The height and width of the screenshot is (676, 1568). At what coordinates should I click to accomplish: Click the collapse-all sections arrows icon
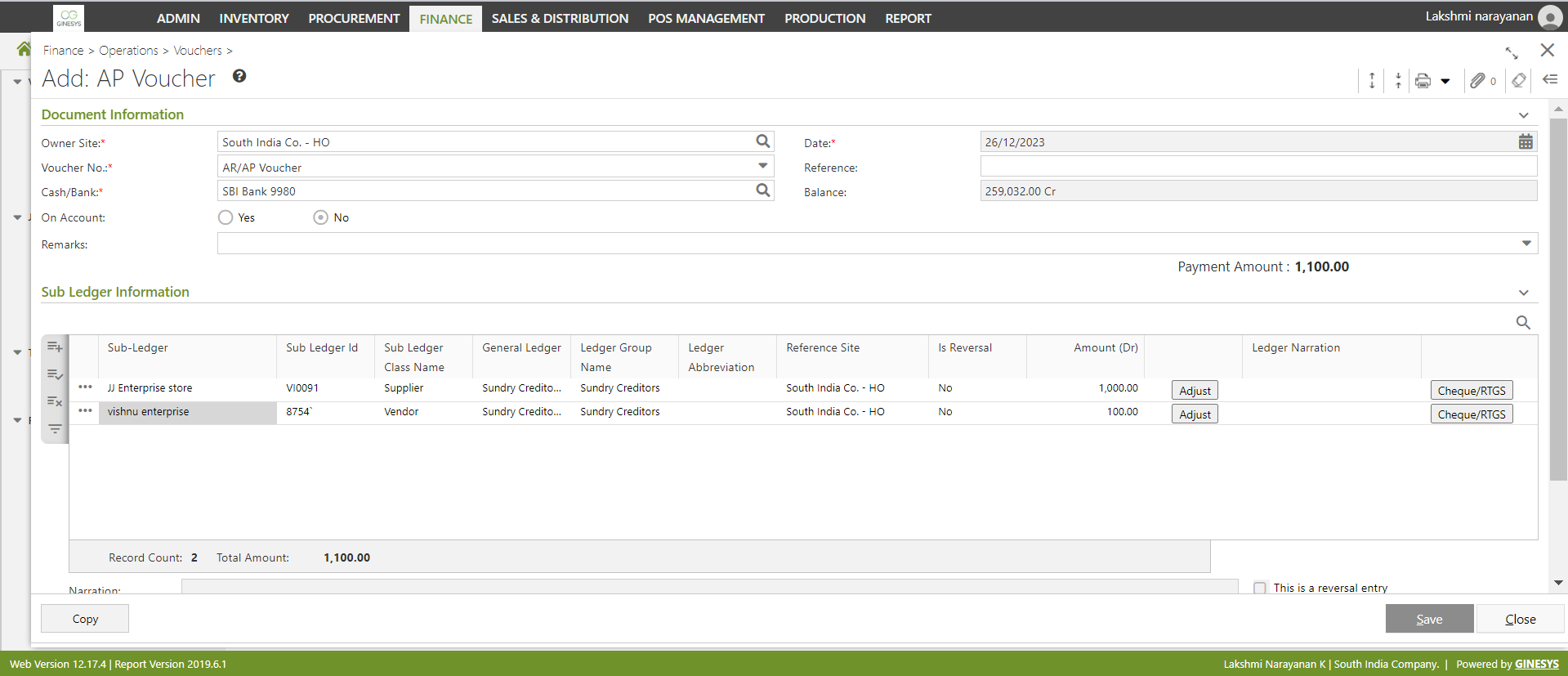pos(1398,80)
